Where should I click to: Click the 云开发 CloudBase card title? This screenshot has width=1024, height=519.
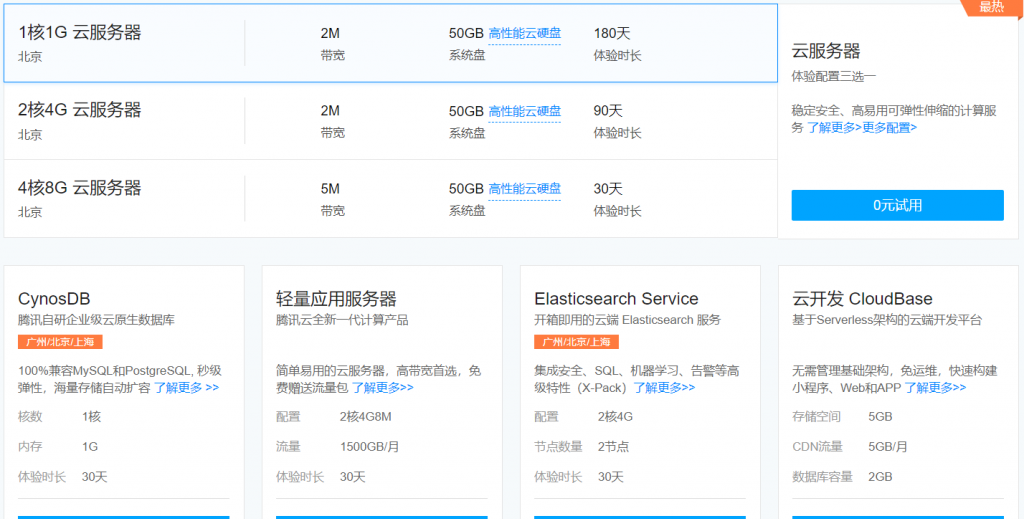coord(862,299)
